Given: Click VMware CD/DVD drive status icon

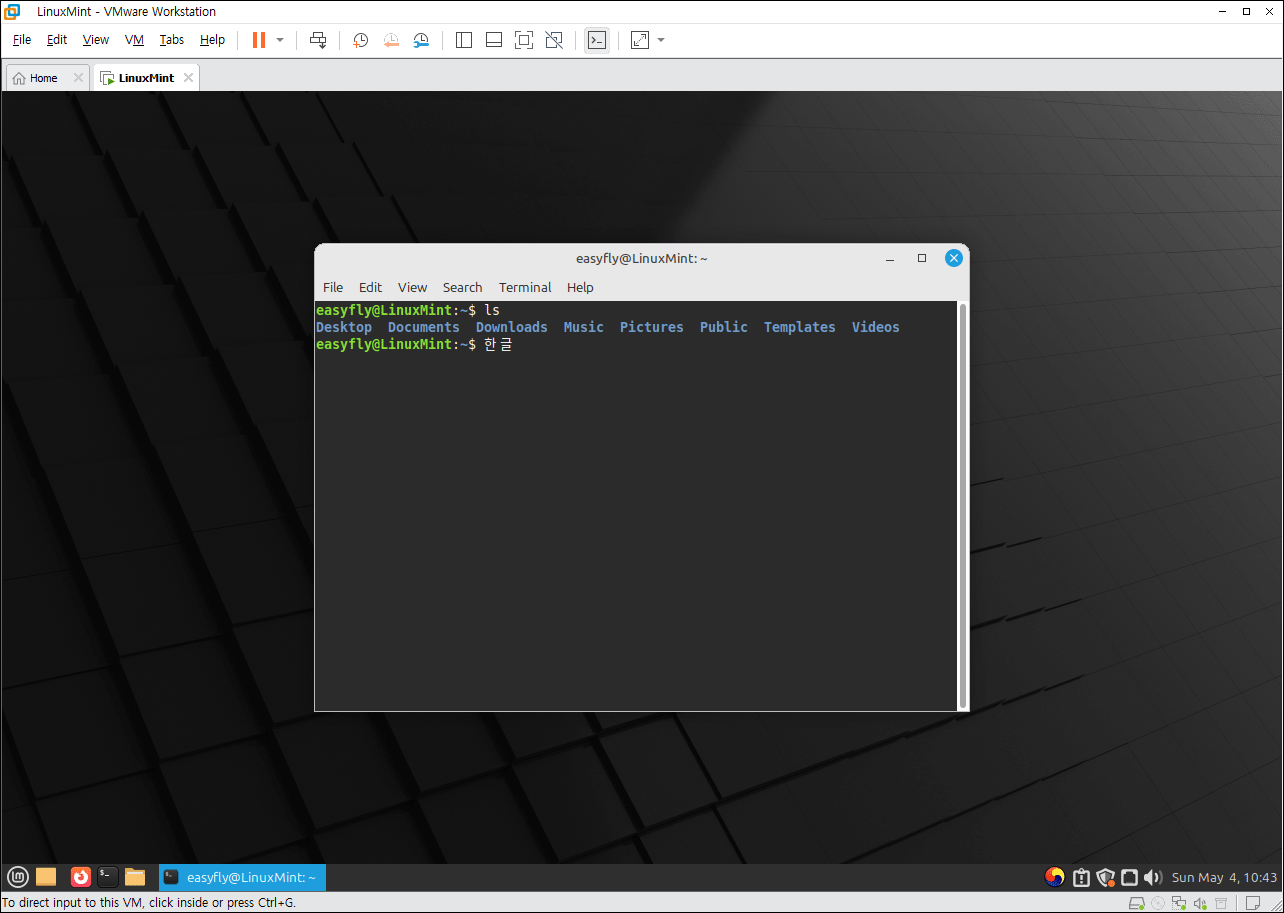Looking at the screenshot, I should pyautogui.click(x=1157, y=903).
